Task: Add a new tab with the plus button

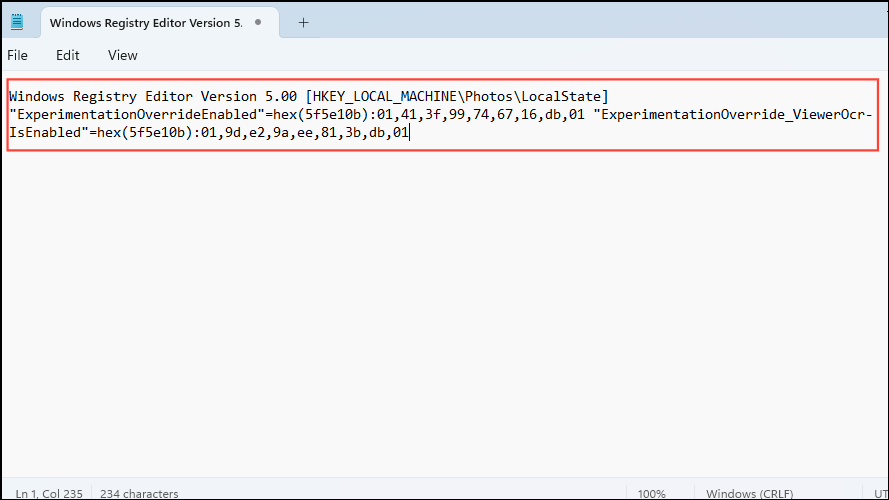Action: (x=303, y=22)
